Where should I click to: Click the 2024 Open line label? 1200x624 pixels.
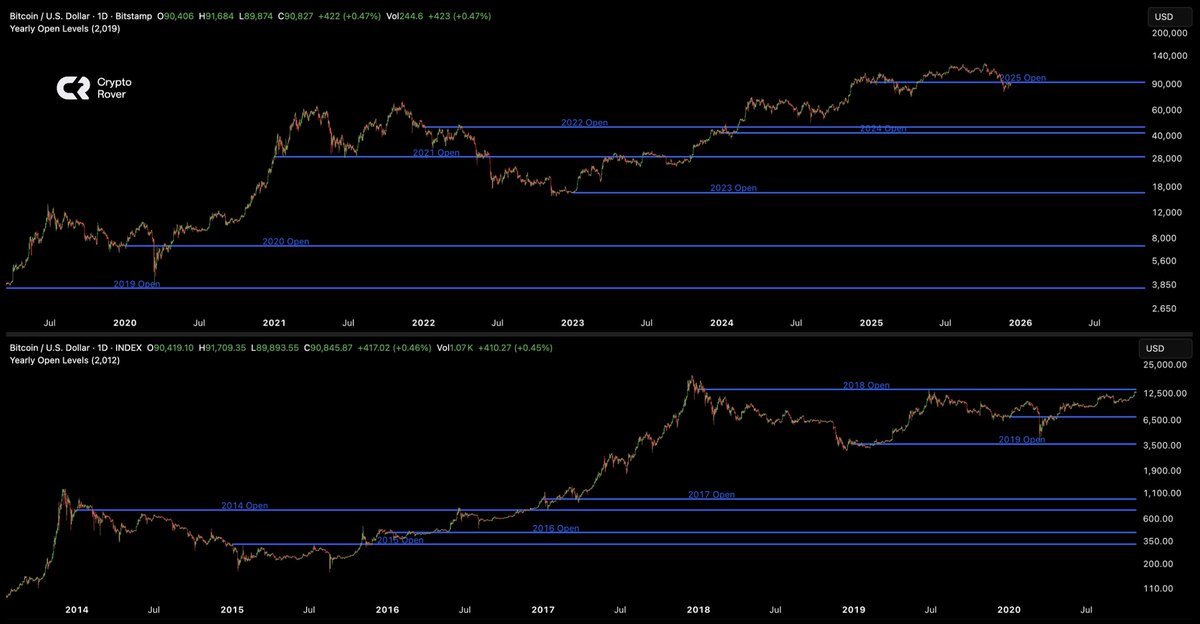pyautogui.click(x=883, y=129)
